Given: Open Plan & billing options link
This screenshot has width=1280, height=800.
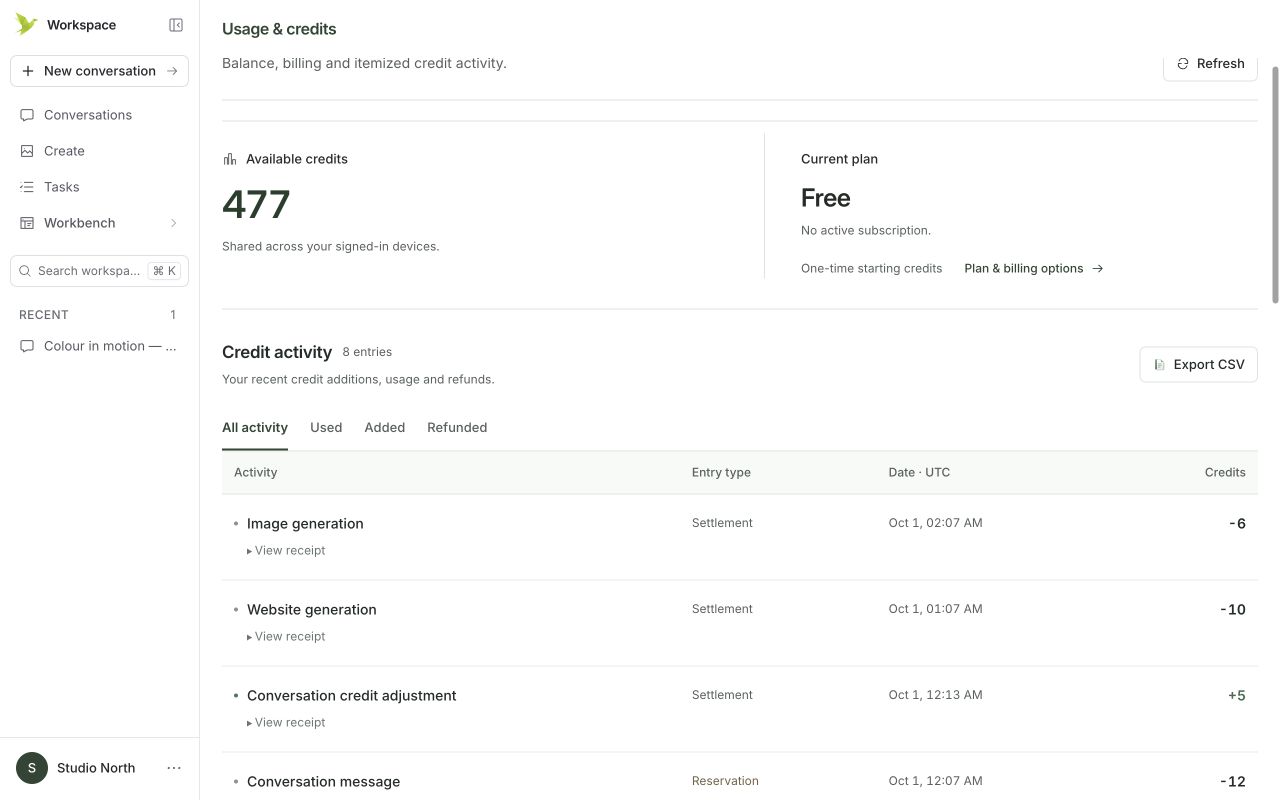Looking at the screenshot, I should (x=1033, y=268).
